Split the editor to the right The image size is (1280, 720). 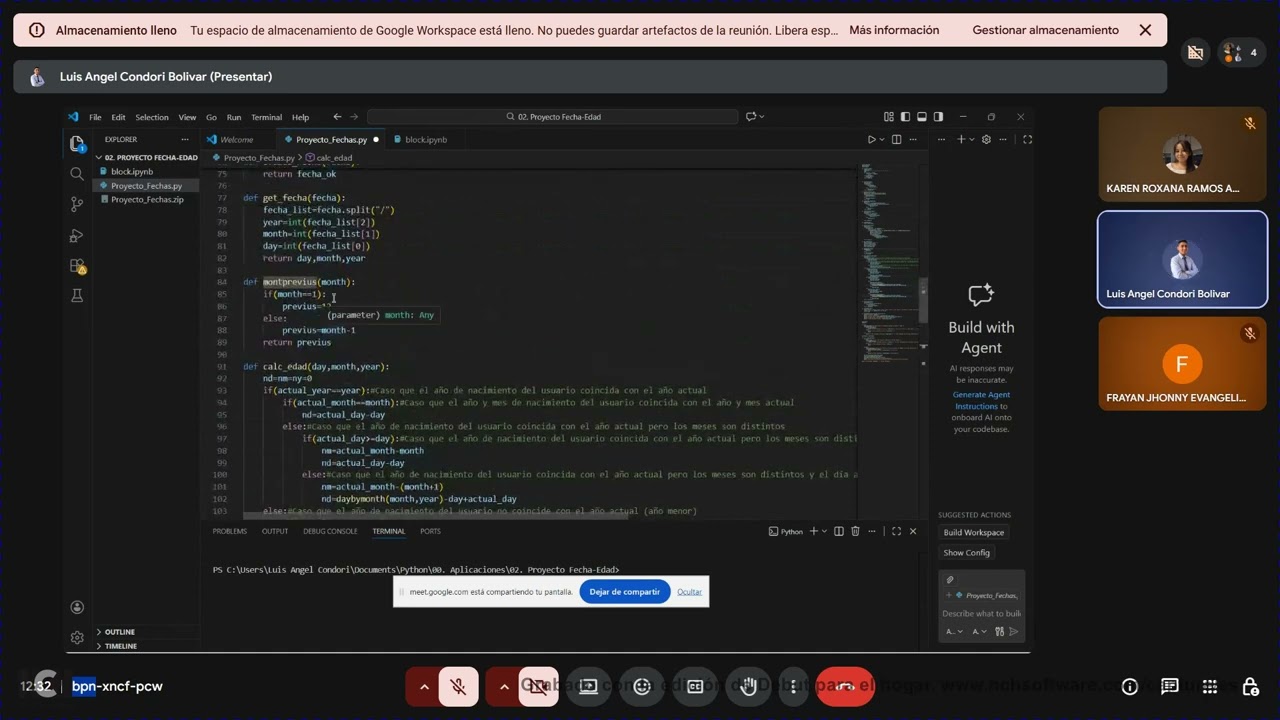tap(896, 139)
